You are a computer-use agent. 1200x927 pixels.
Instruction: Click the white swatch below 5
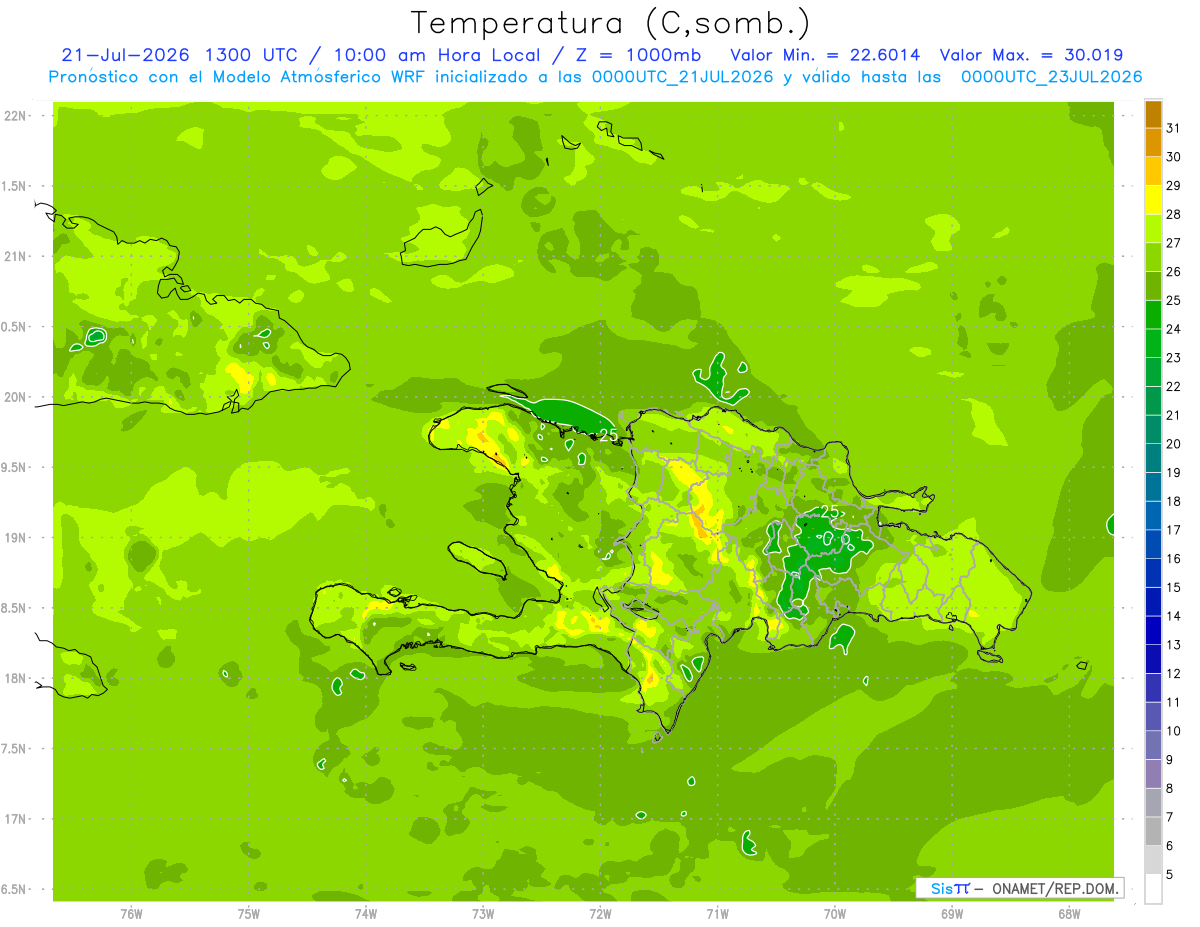point(1153,889)
